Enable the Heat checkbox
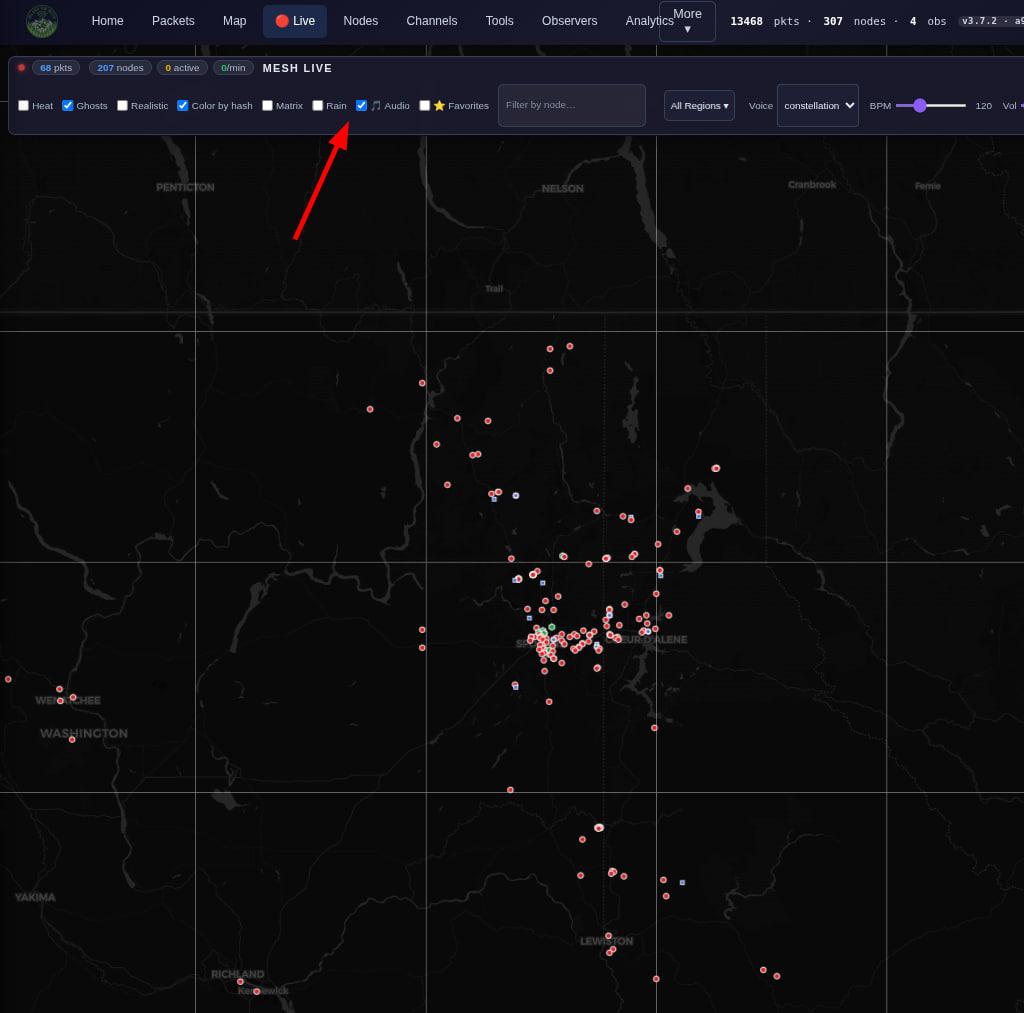Screen dimensions: 1024x1013 pyautogui.click(x=24, y=105)
